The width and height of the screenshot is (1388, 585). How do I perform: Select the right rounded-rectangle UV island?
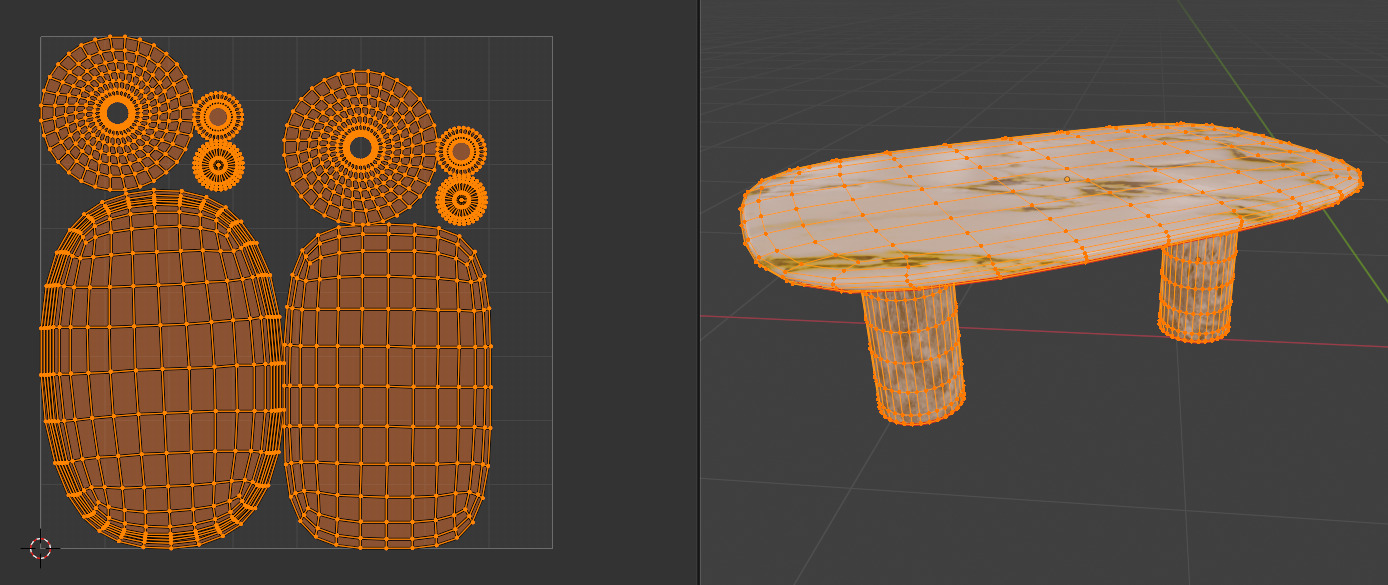388,386
